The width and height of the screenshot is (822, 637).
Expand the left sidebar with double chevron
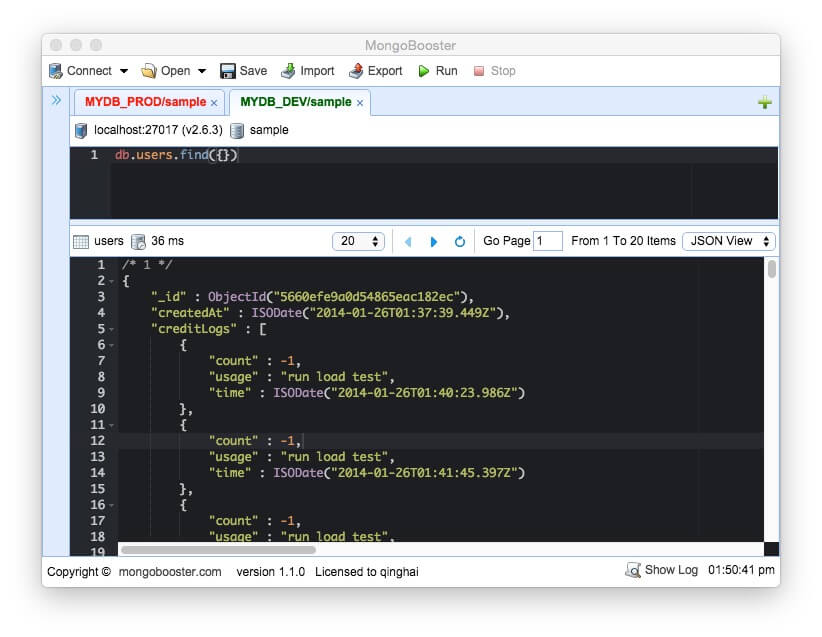(x=56, y=100)
